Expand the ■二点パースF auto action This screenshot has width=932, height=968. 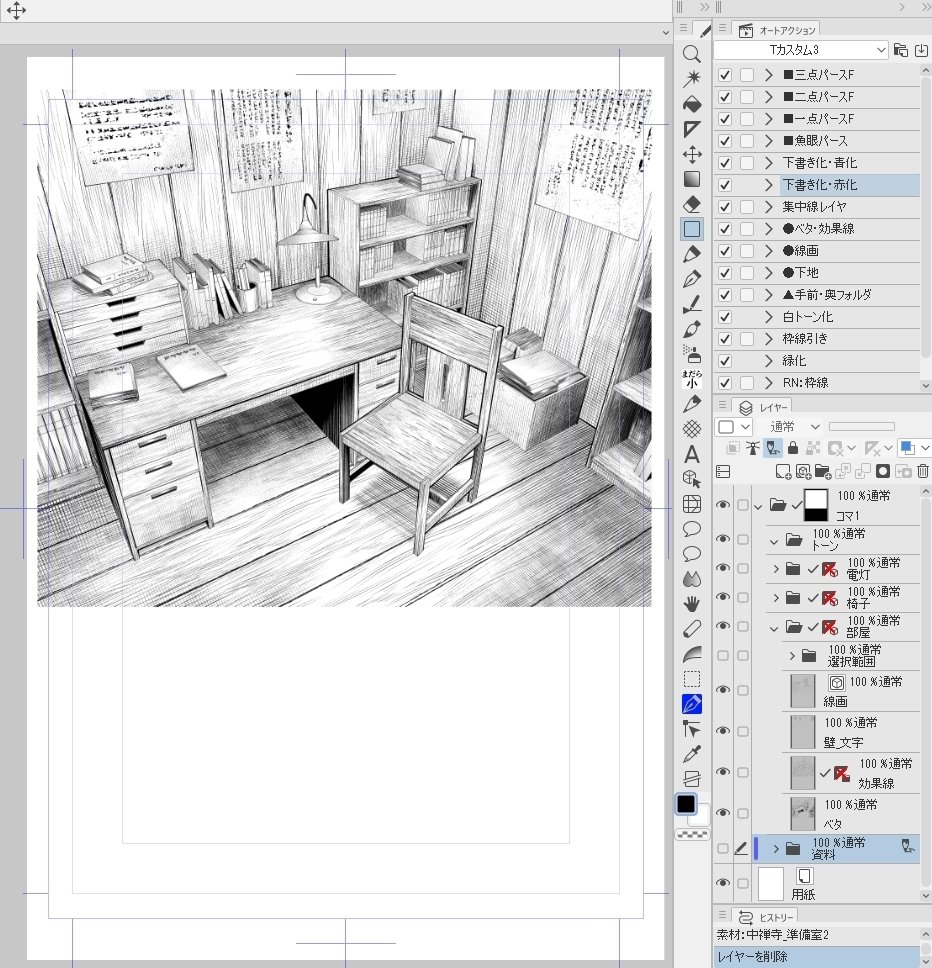(768, 97)
